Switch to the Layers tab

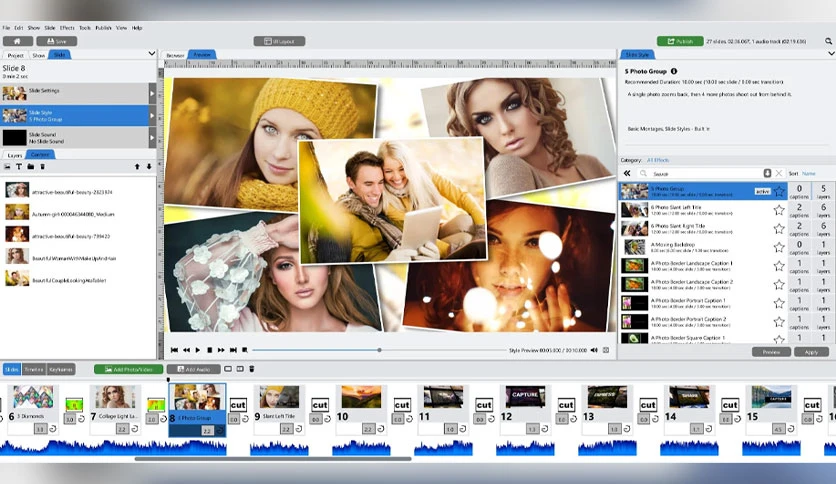pyautogui.click(x=15, y=155)
